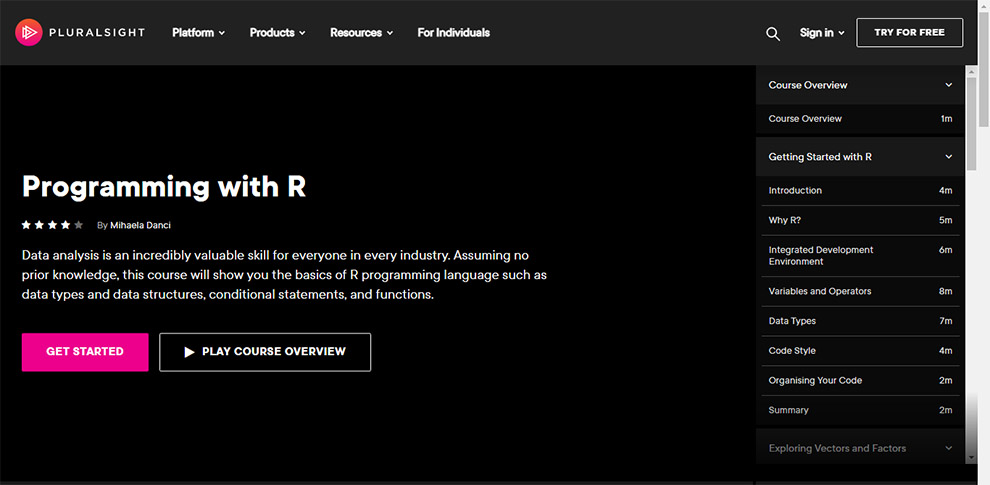Open the Data Types lesson
This screenshot has width=990, height=485.
pyautogui.click(x=860, y=321)
